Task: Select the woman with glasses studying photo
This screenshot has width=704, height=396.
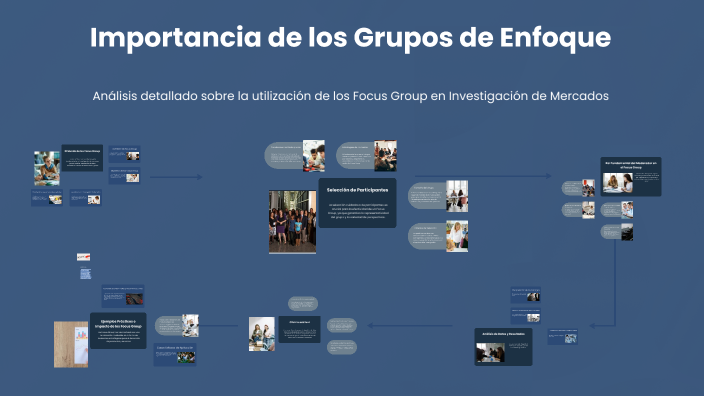Action: 47,168
